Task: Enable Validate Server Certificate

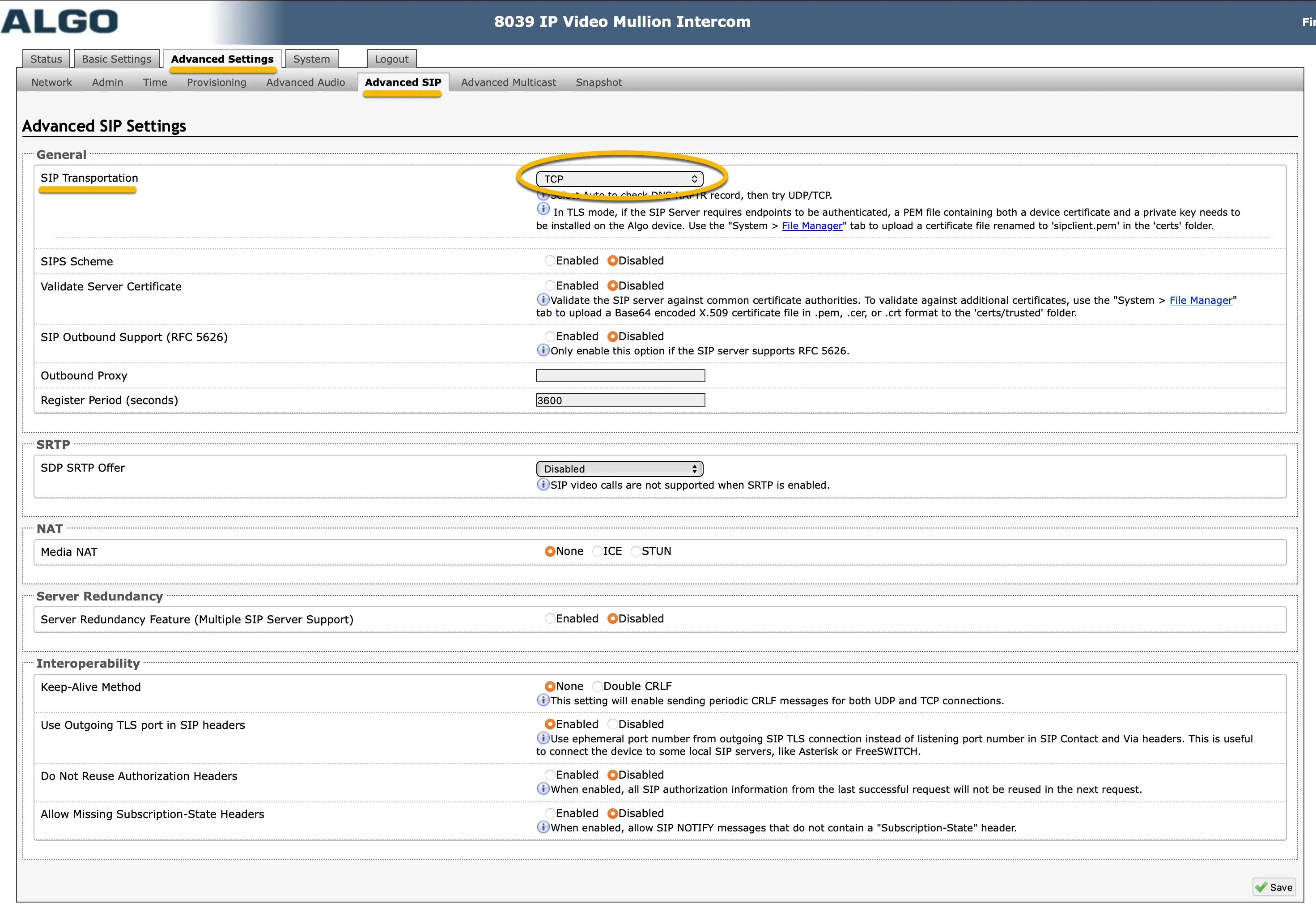Action: 550,285
